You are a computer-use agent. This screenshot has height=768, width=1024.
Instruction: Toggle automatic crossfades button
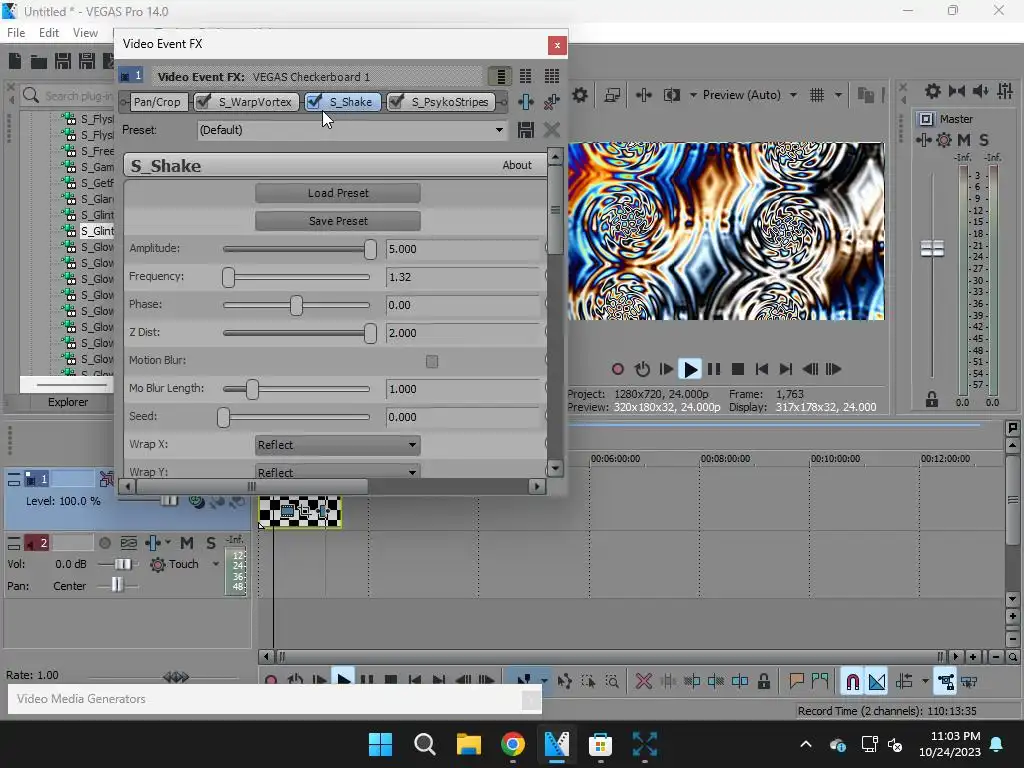877,682
